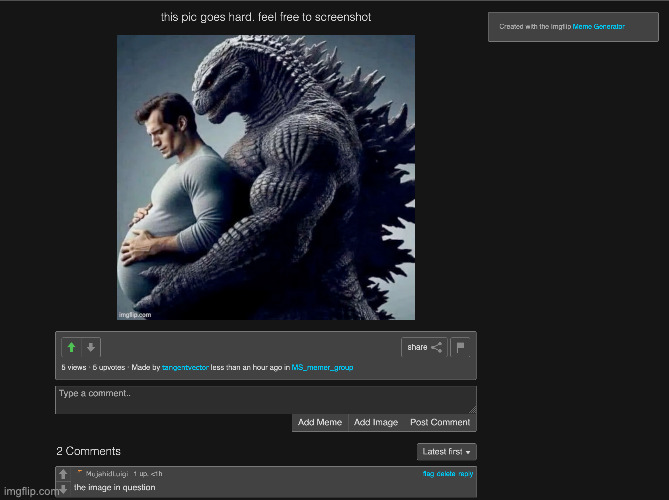Open the Meme Generator link
The width and height of the screenshot is (669, 500).
click(599, 26)
